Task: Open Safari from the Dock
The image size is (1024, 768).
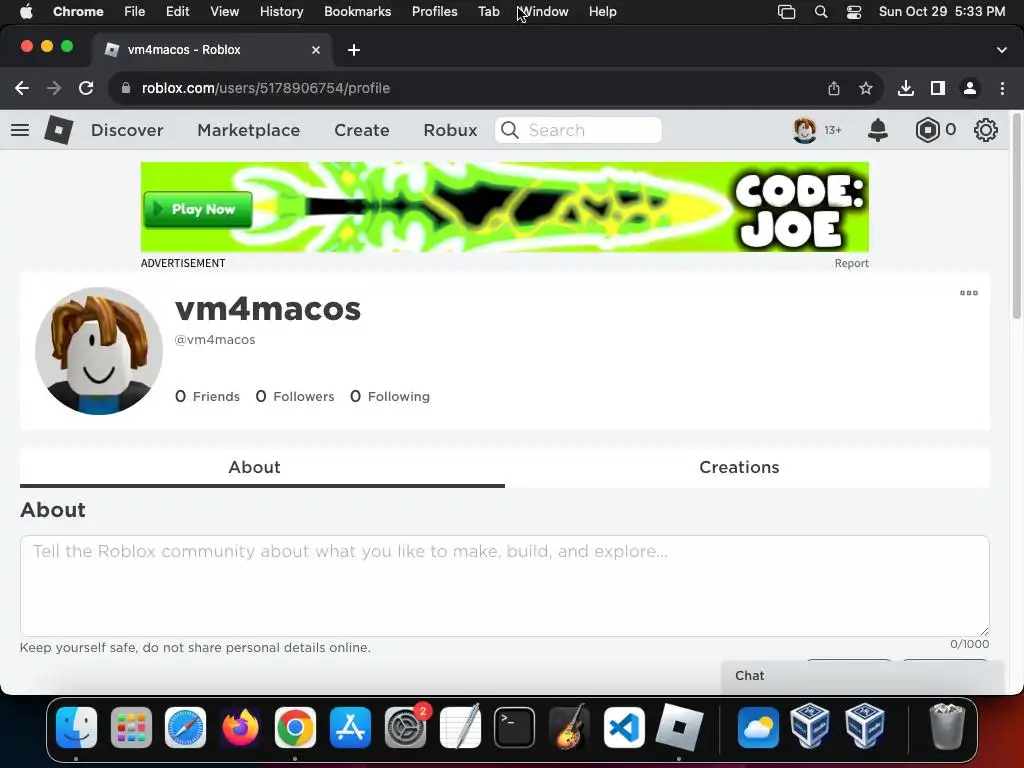Action: point(185,727)
